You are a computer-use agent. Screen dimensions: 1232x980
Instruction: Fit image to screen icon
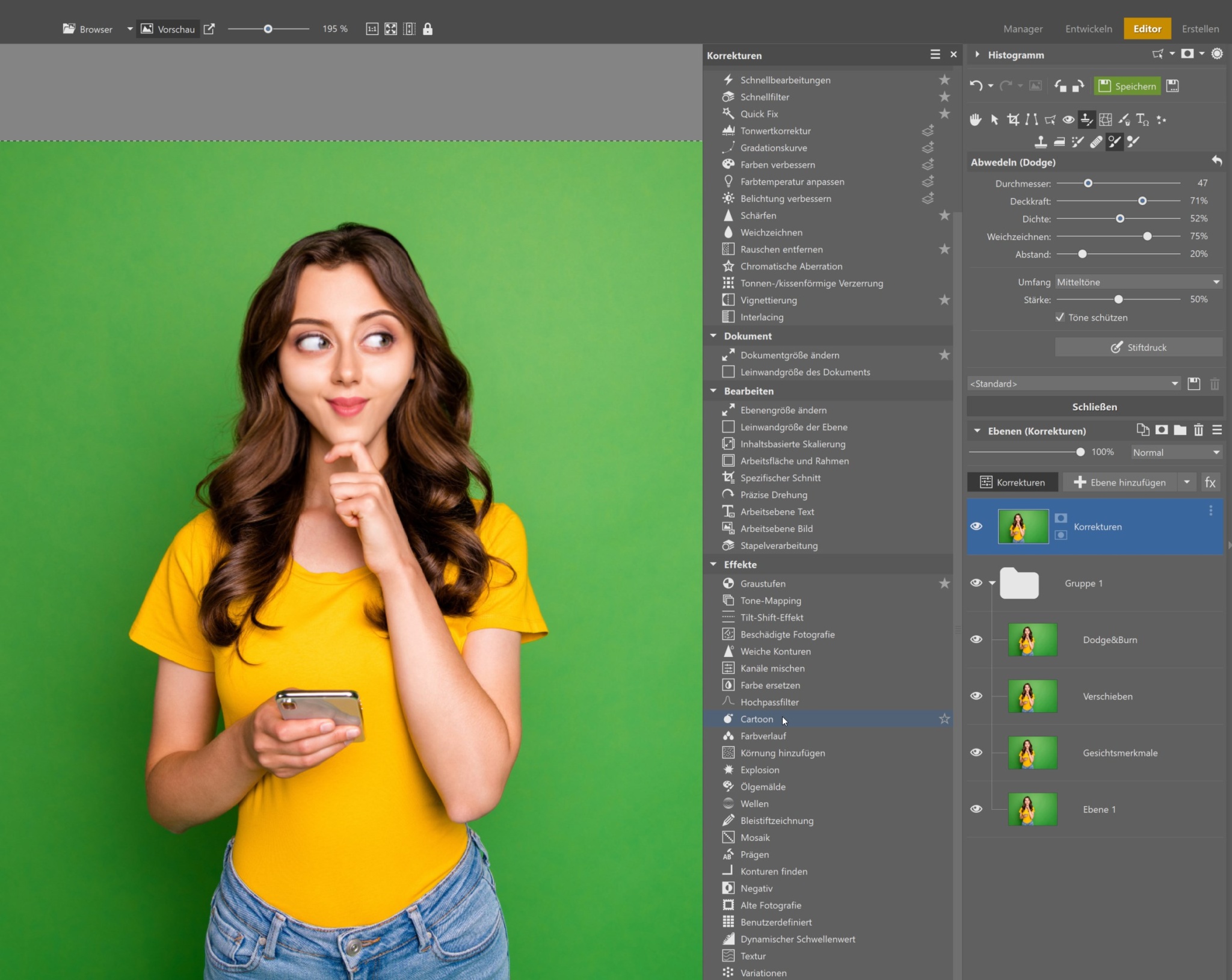point(391,29)
